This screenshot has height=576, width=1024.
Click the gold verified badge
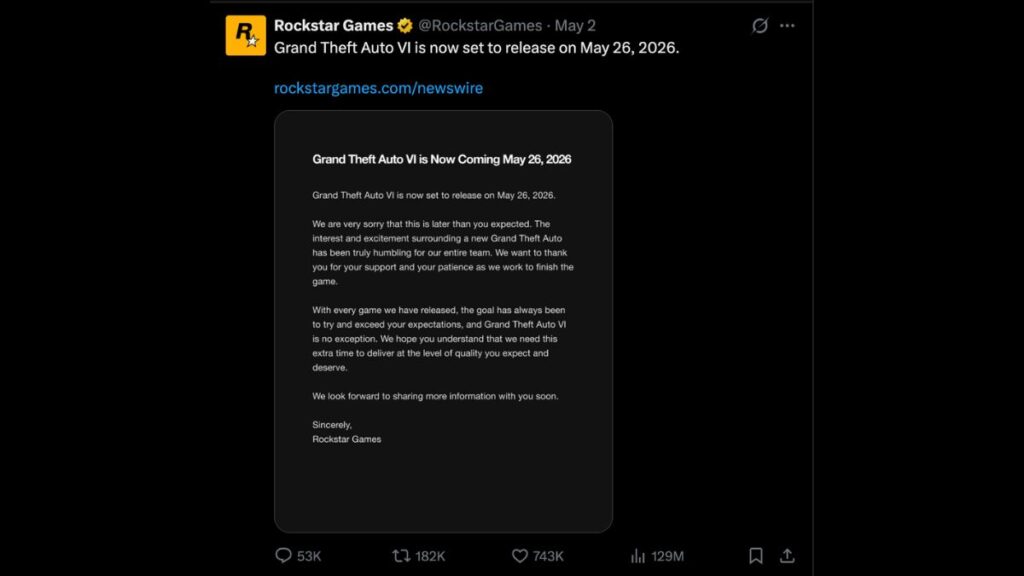coord(406,26)
